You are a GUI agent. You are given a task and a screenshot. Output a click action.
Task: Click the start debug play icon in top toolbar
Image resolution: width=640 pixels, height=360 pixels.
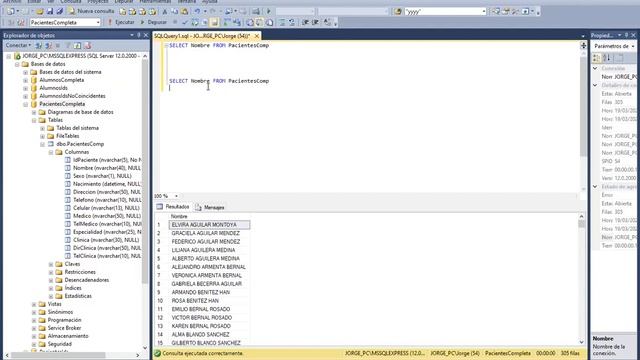click(x=269, y=11)
